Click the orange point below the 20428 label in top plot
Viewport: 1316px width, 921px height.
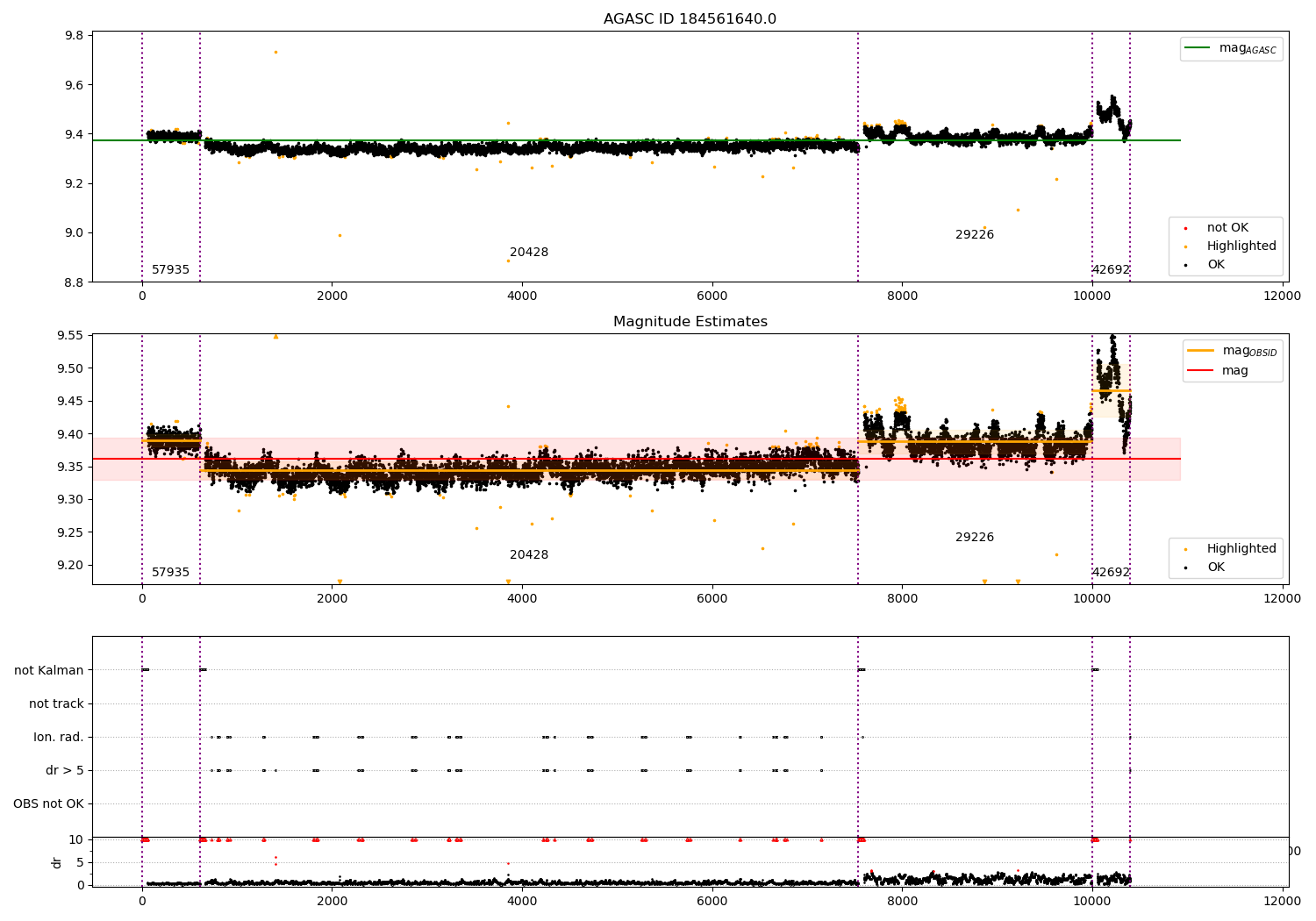pos(508,261)
